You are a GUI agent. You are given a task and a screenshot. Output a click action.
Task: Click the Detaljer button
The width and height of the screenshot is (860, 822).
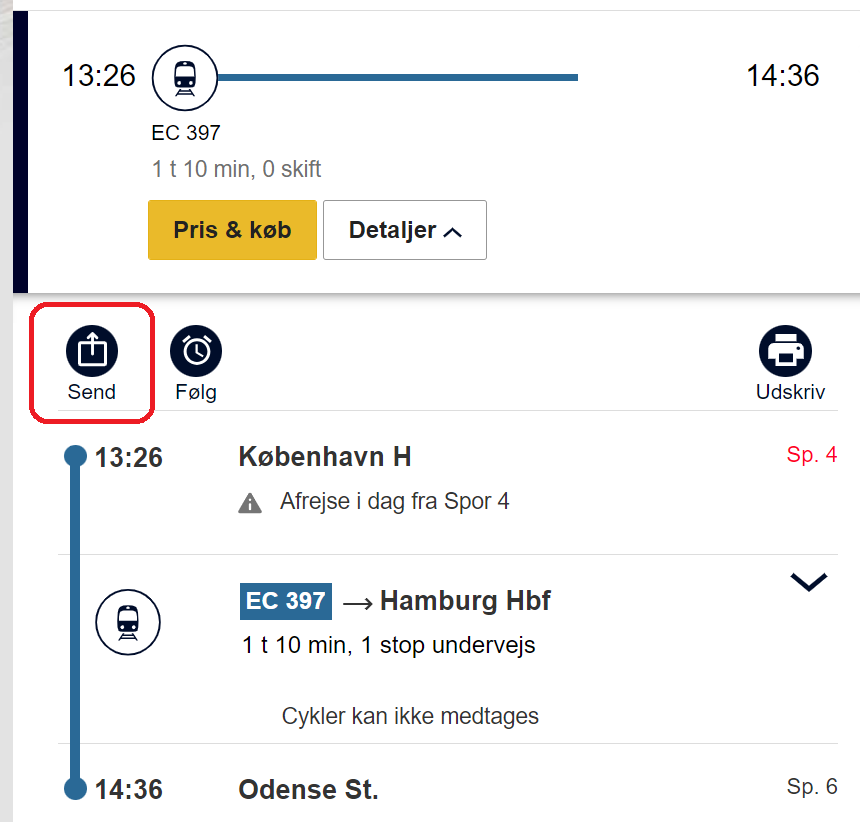(404, 229)
